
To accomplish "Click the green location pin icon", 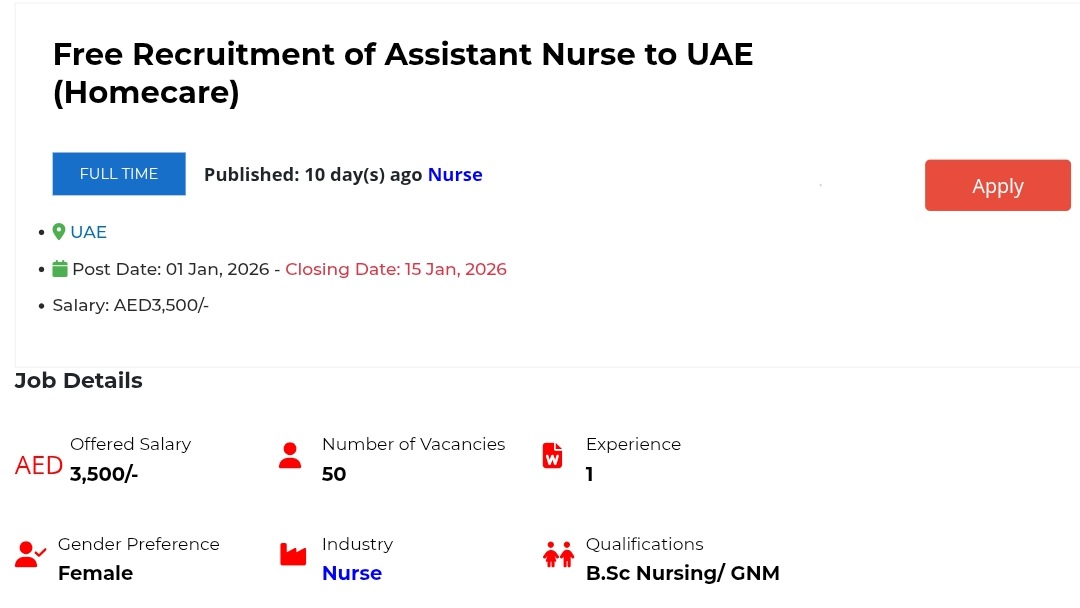I will pos(59,232).
